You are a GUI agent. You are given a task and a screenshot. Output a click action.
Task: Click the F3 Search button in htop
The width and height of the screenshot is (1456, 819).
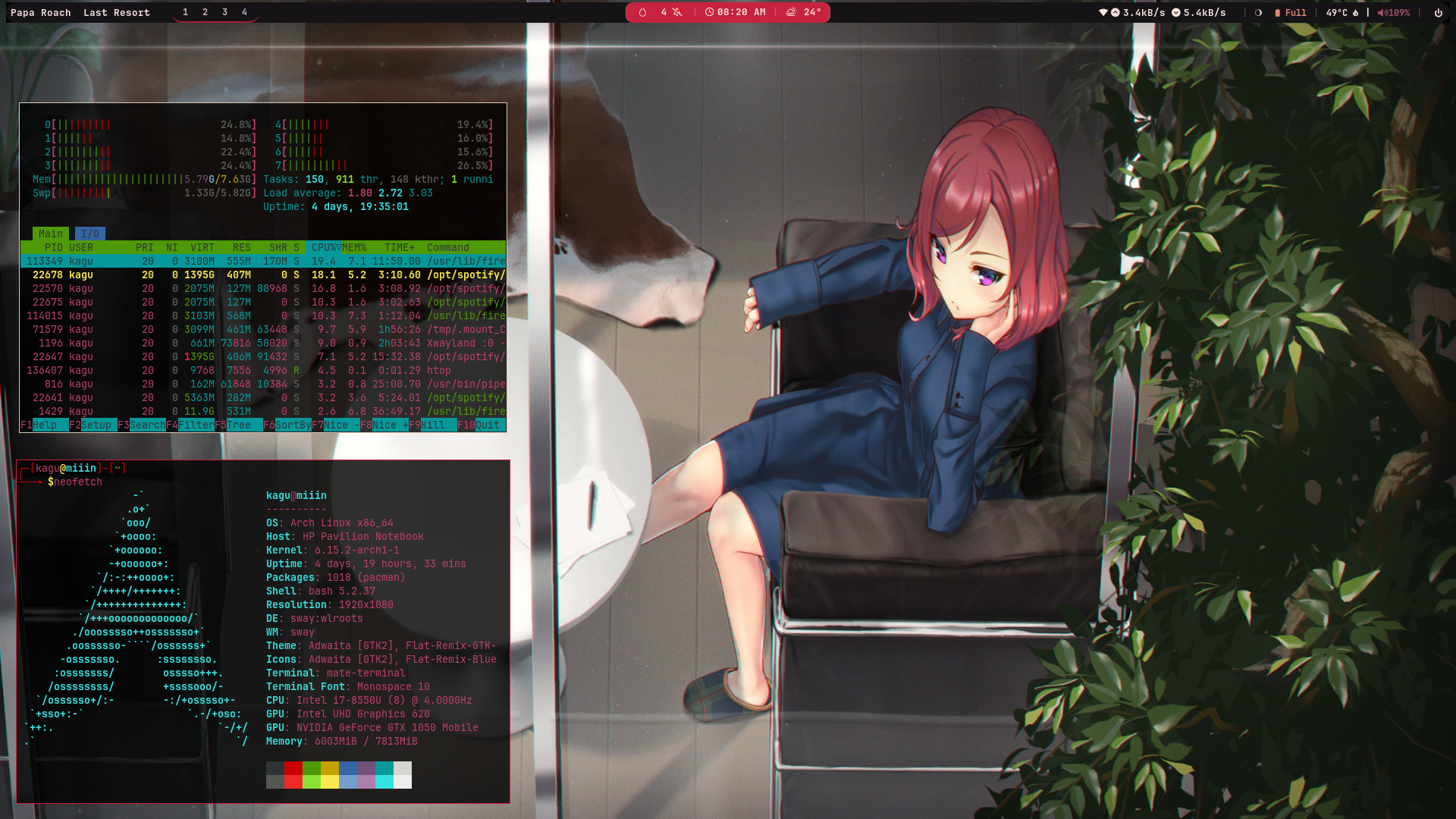142,425
